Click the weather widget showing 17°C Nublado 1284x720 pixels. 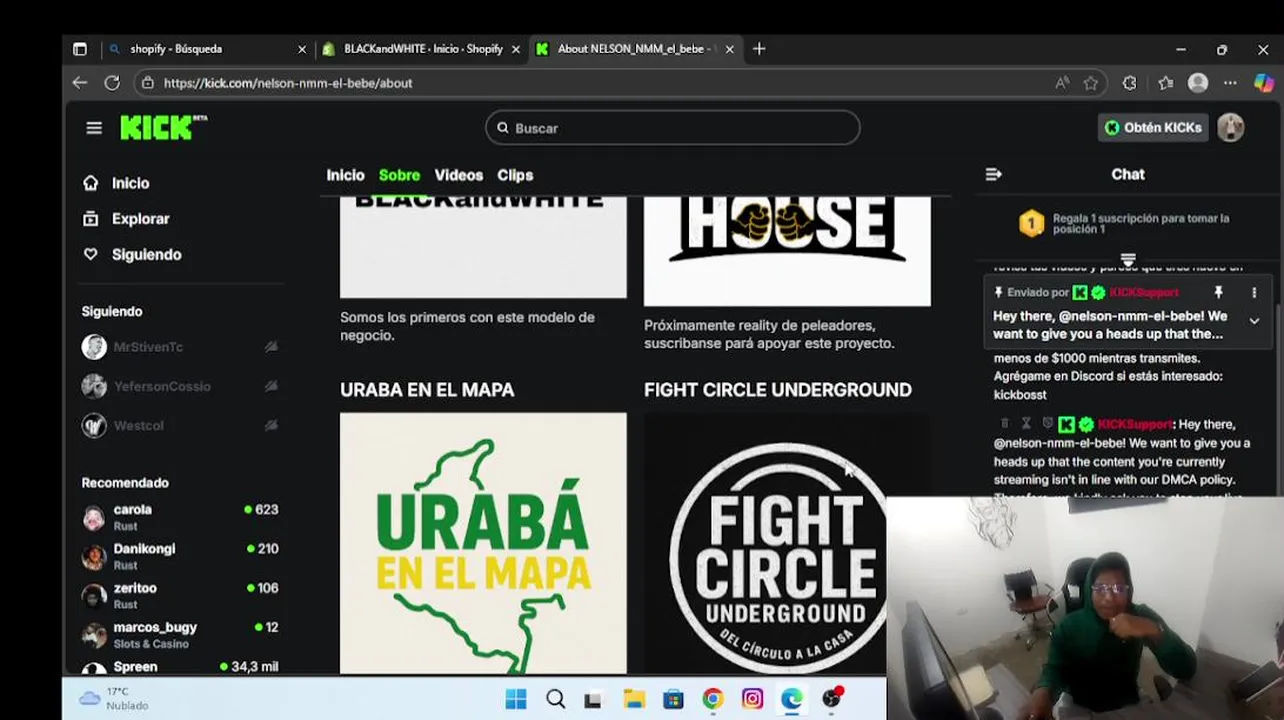tap(115, 698)
